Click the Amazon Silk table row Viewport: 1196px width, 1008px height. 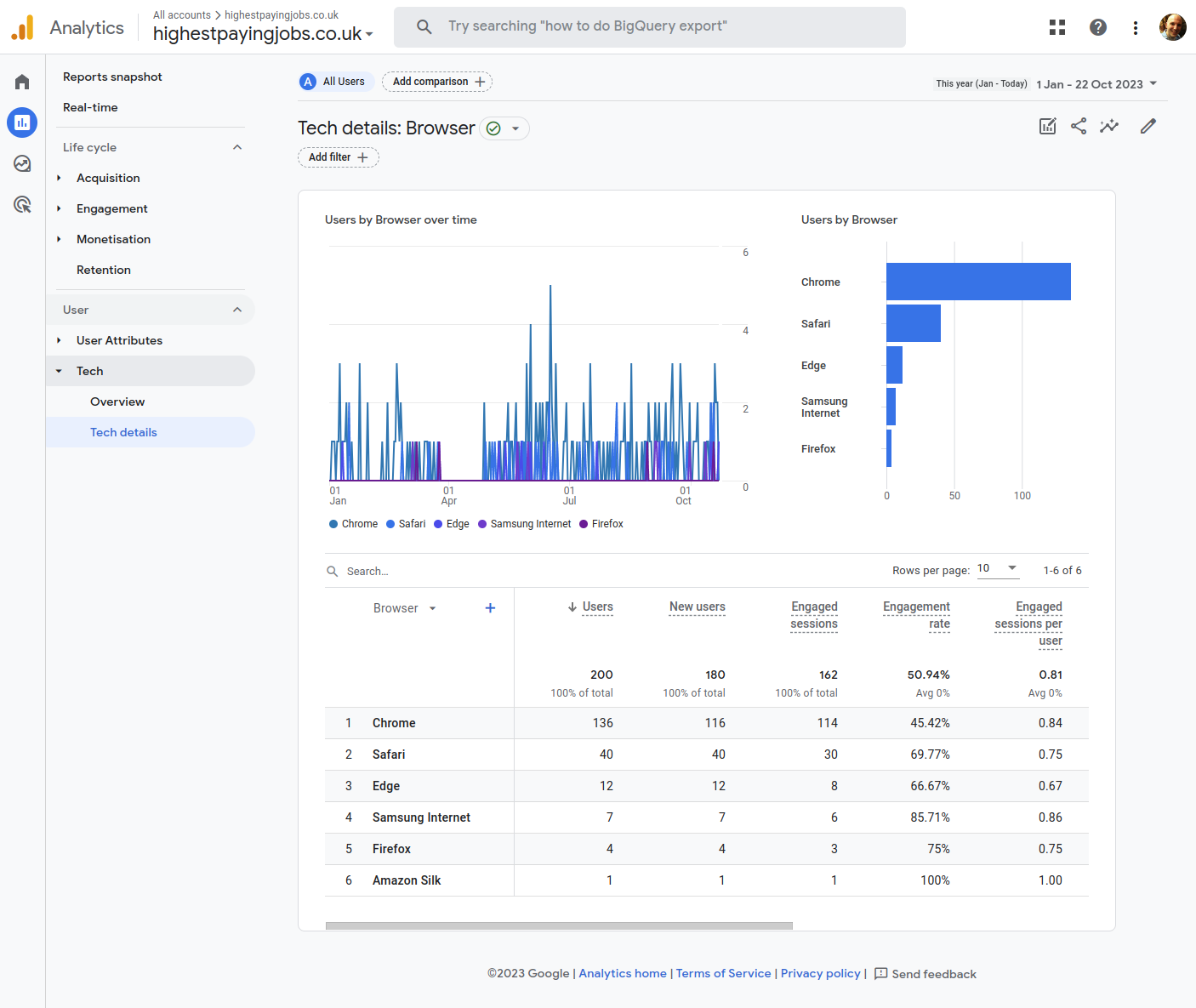coord(707,880)
